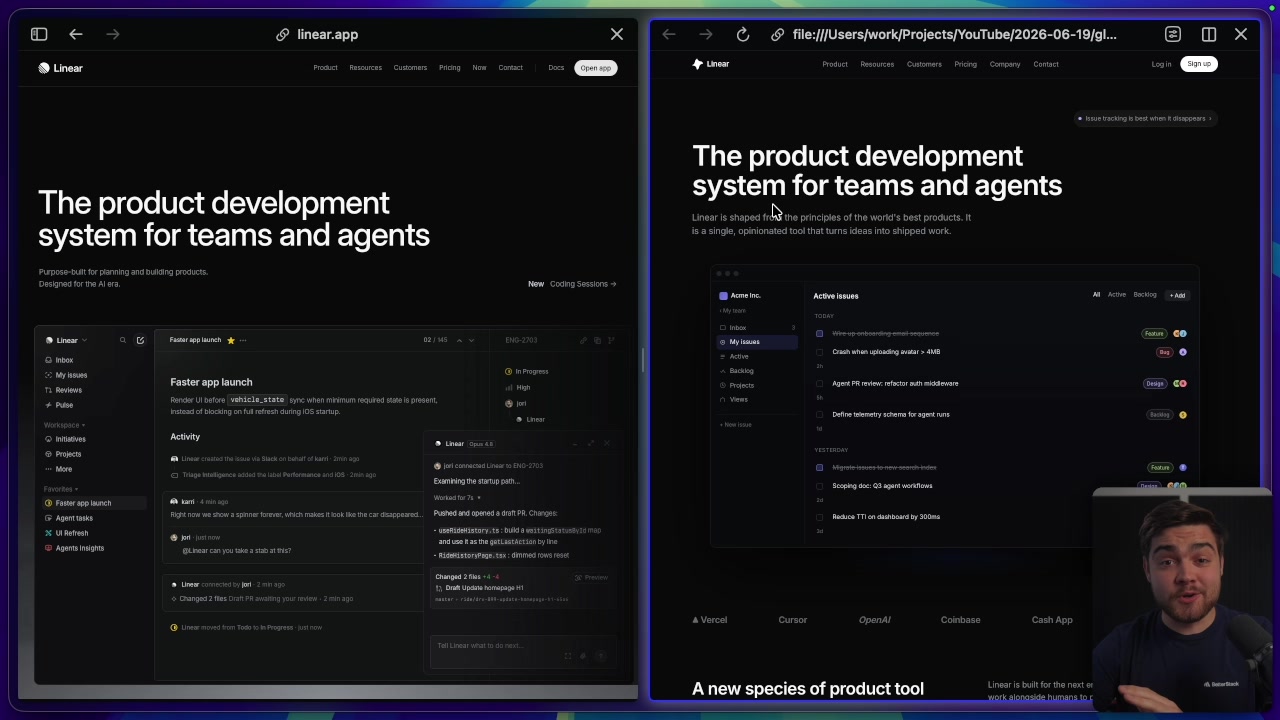Open the High priority dropdown
Viewport: 1280px width, 720px height.
tap(518, 387)
